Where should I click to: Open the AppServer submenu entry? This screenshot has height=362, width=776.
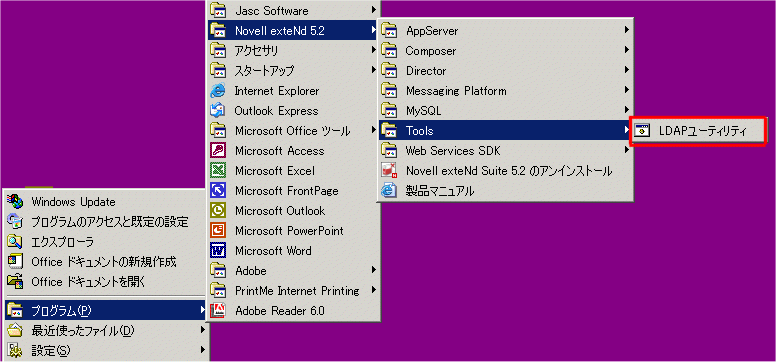click(x=506, y=31)
